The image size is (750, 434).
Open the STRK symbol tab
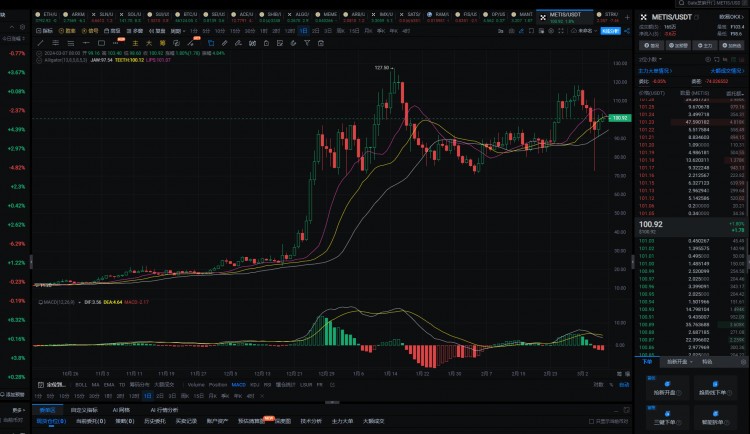click(607, 17)
